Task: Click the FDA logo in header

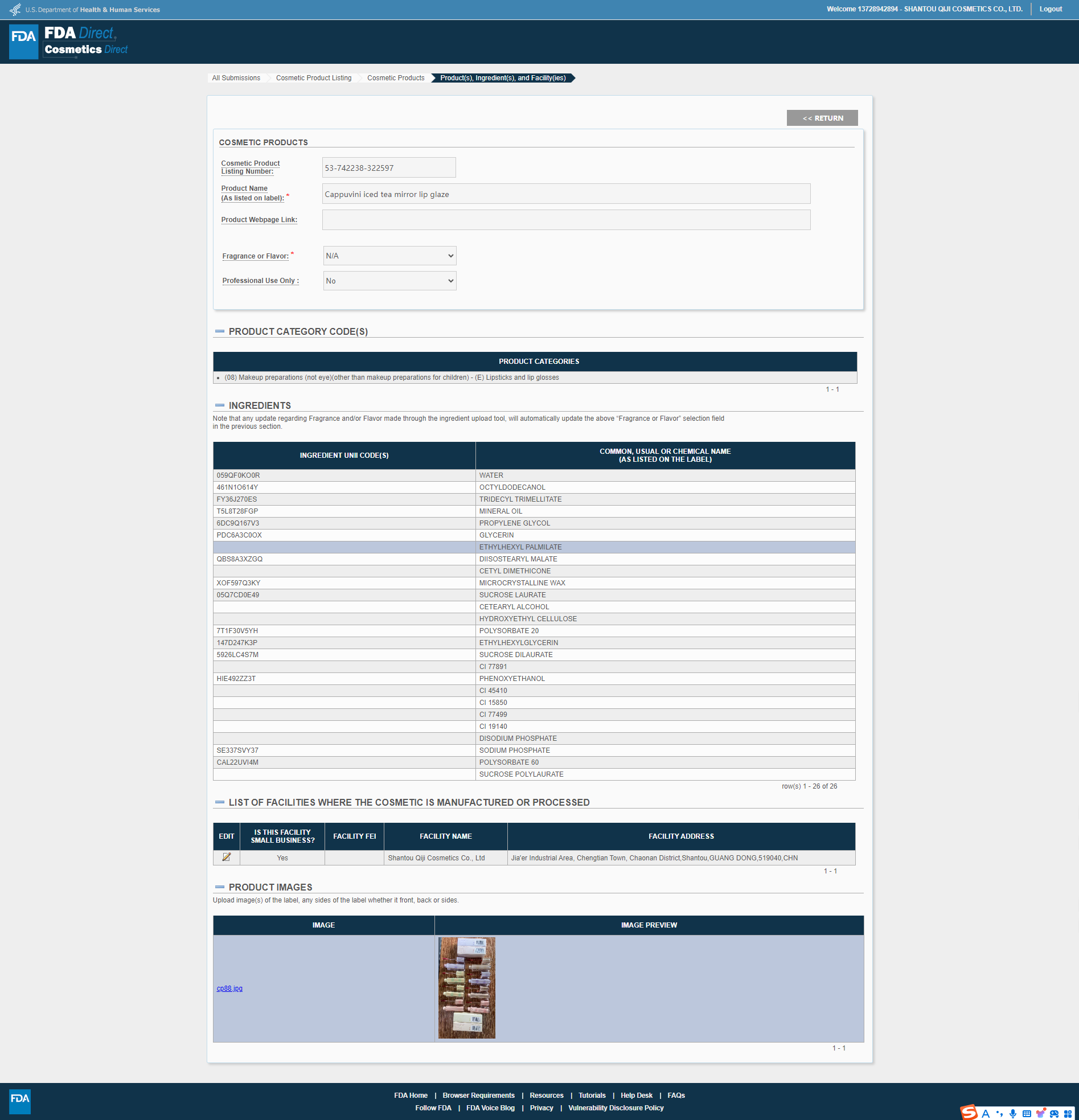Action: (x=23, y=41)
